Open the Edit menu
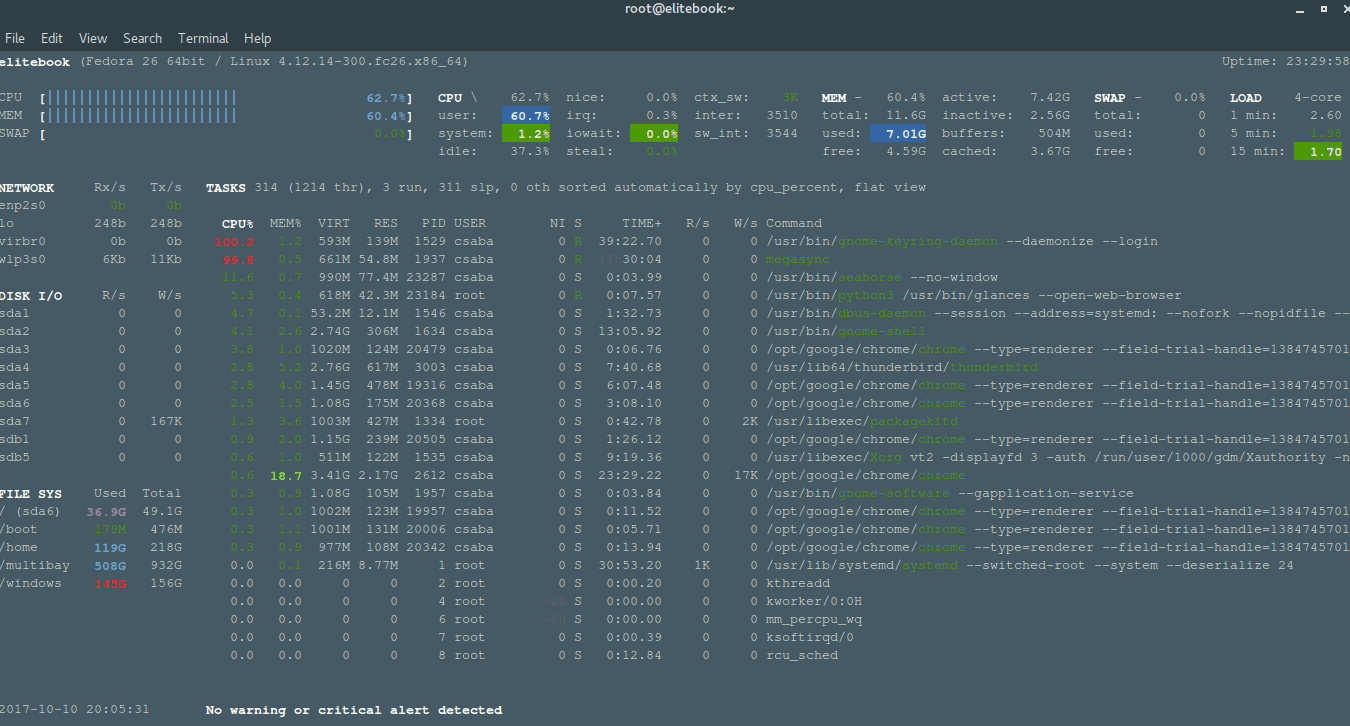 (52, 38)
